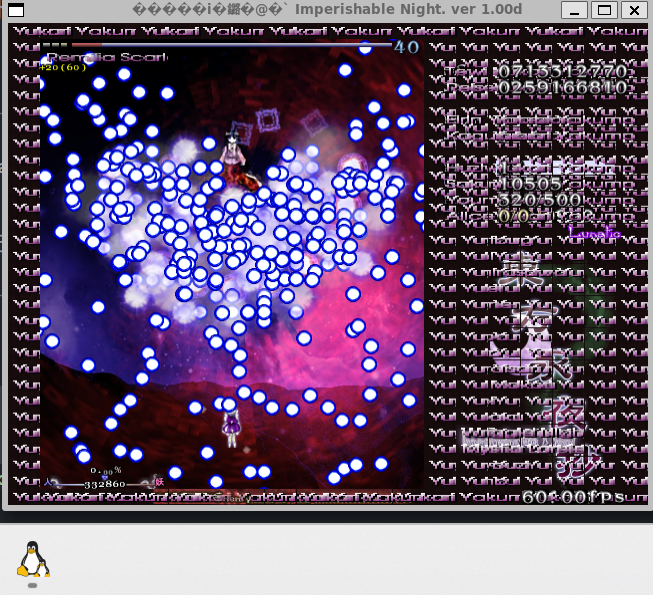Click the purple player character sprite
The height and width of the screenshot is (595, 653).
click(x=231, y=428)
